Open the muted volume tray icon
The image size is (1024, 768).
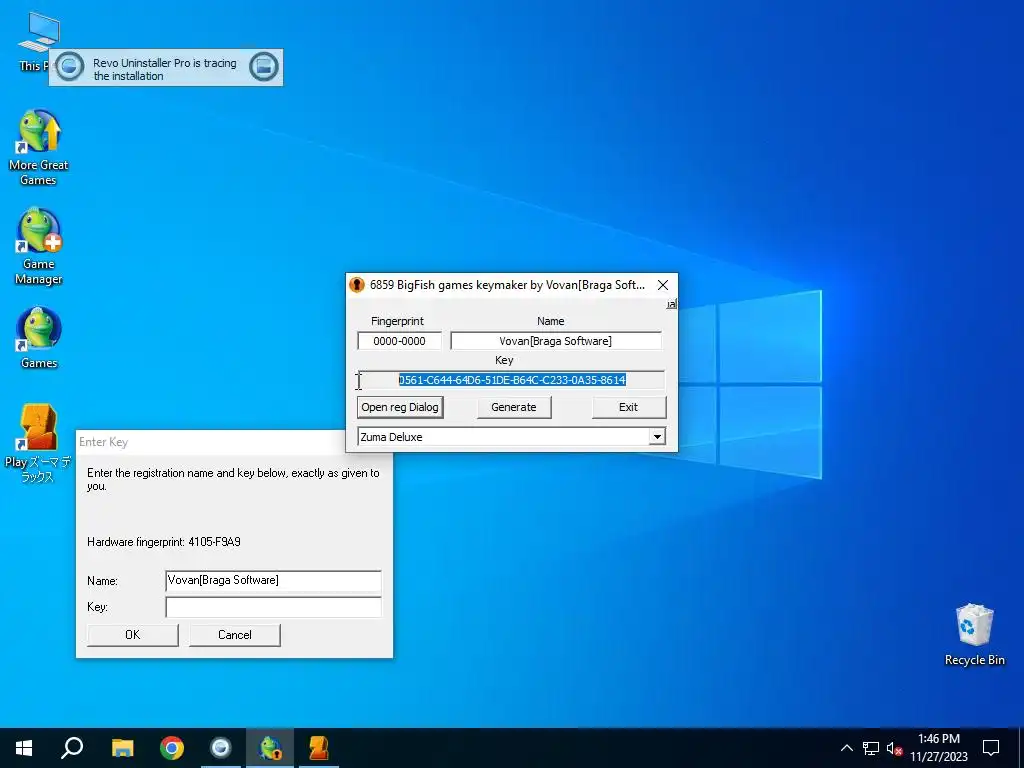(x=894, y=748)
